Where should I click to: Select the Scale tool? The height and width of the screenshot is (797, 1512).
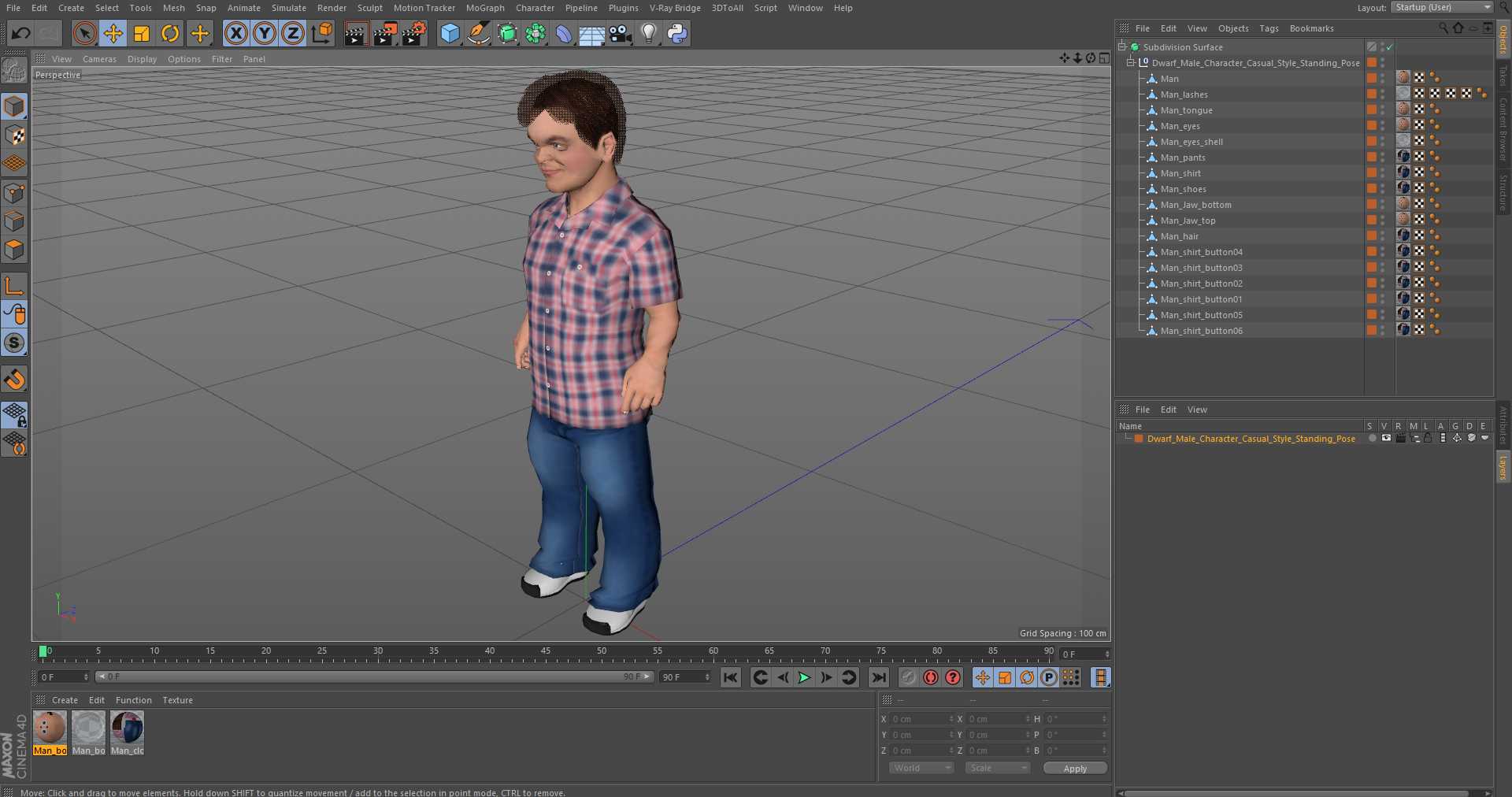click(142, 33)
